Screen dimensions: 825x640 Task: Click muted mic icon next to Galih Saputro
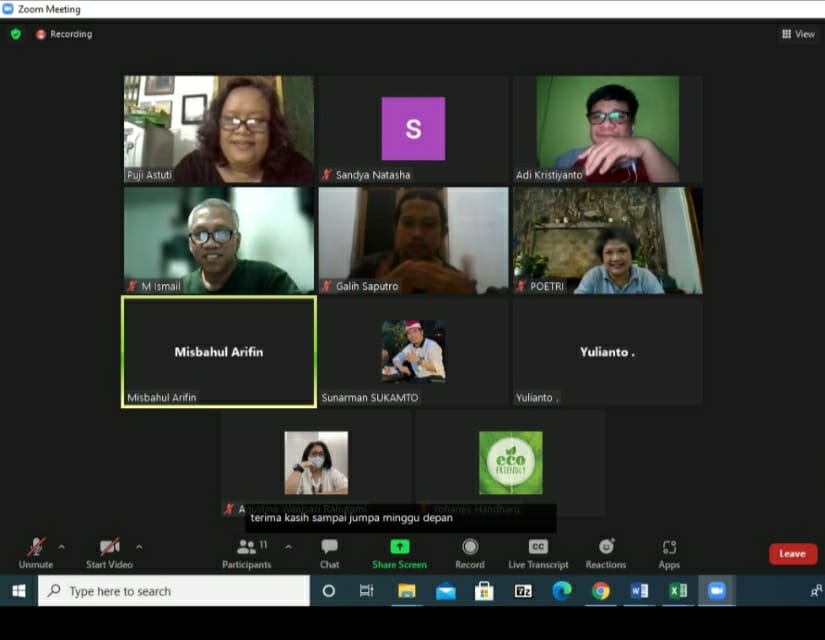coord(327,286)
